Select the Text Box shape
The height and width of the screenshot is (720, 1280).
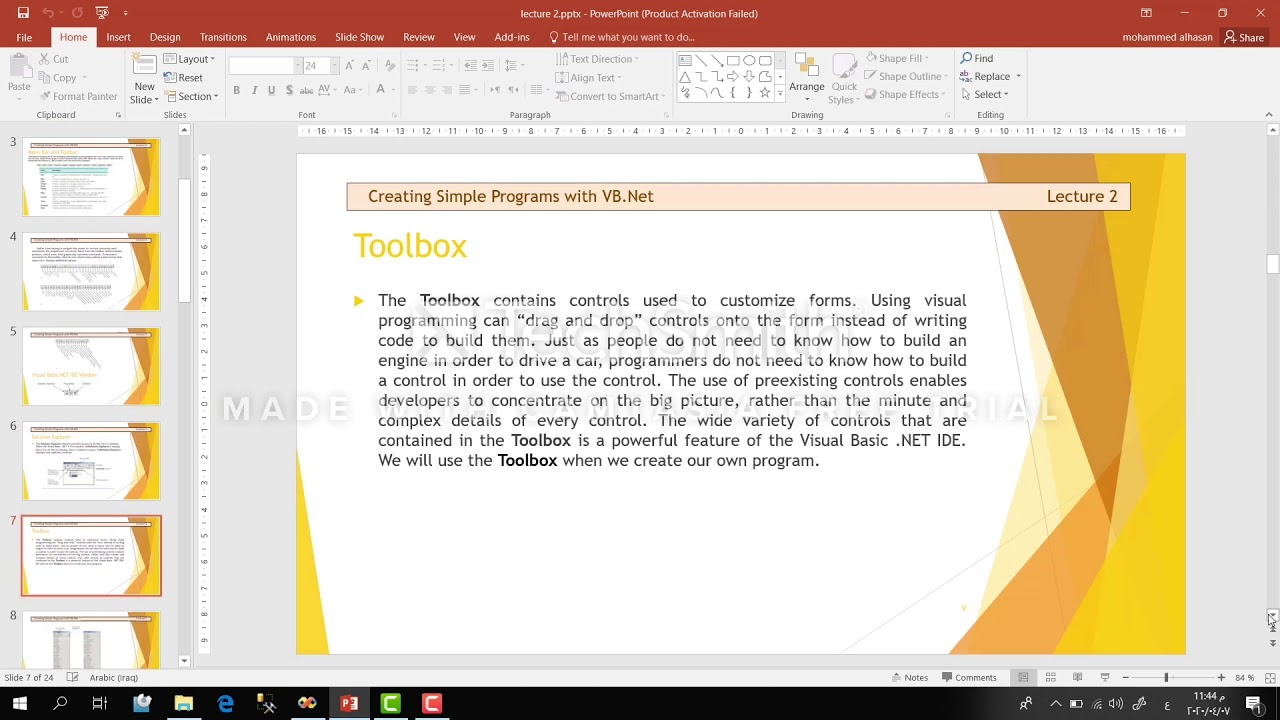click(685, 60)
